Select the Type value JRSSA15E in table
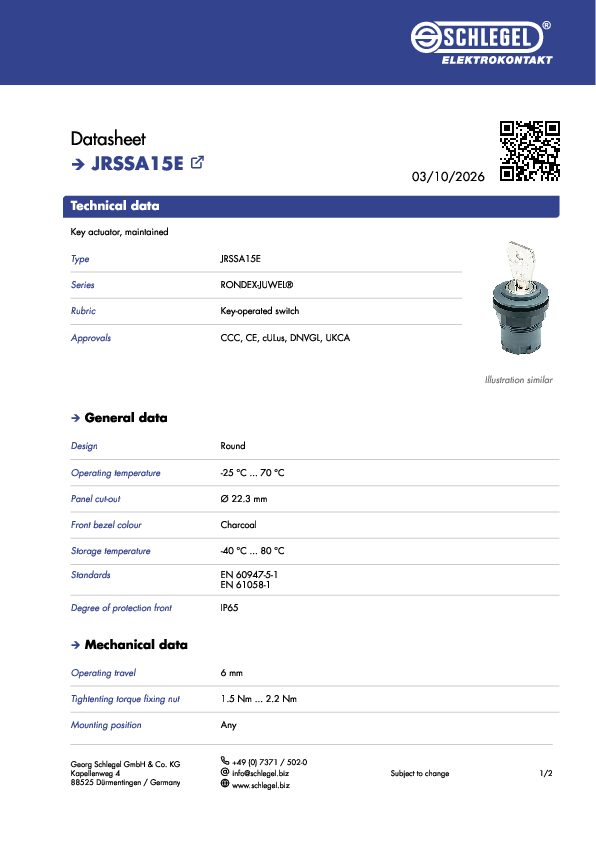This screenshot has height=842, width=596. 241,259
